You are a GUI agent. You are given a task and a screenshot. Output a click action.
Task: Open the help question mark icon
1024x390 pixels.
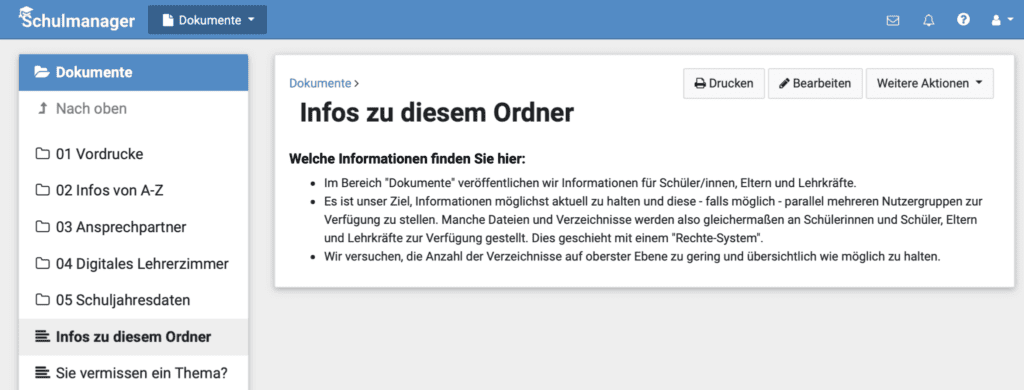963,20
